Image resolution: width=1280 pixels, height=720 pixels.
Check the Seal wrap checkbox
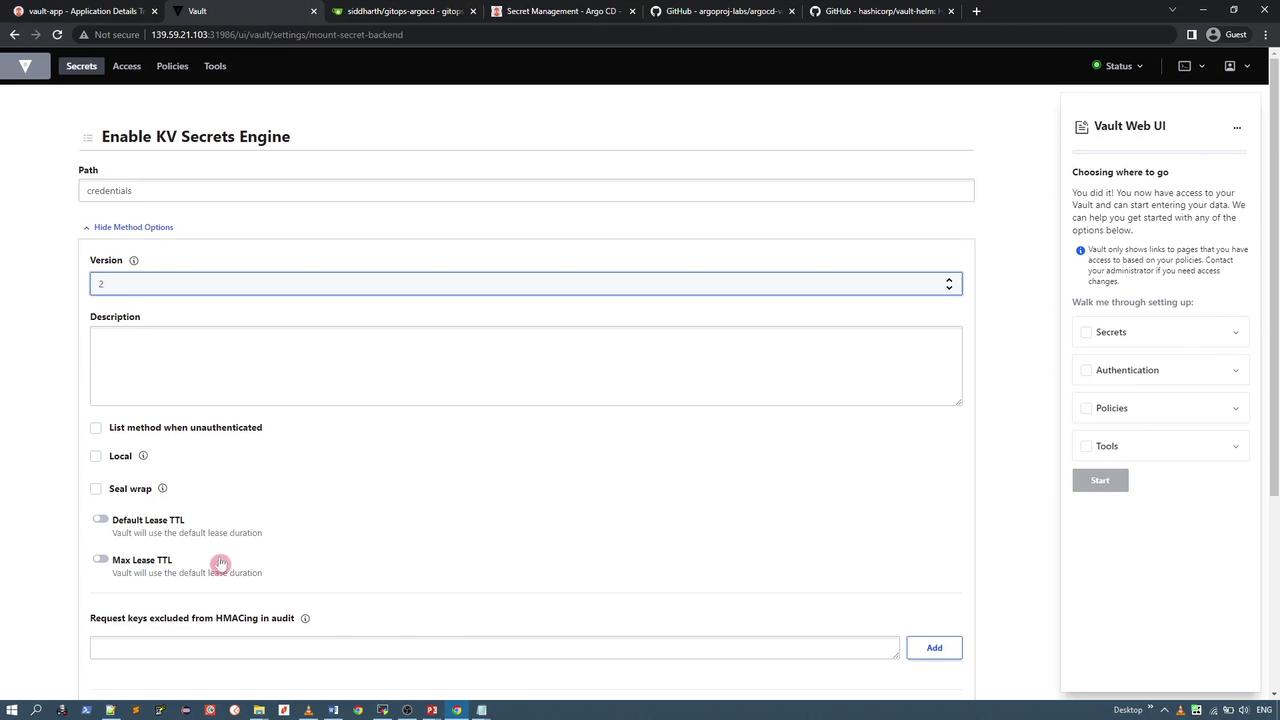[96, 489]
